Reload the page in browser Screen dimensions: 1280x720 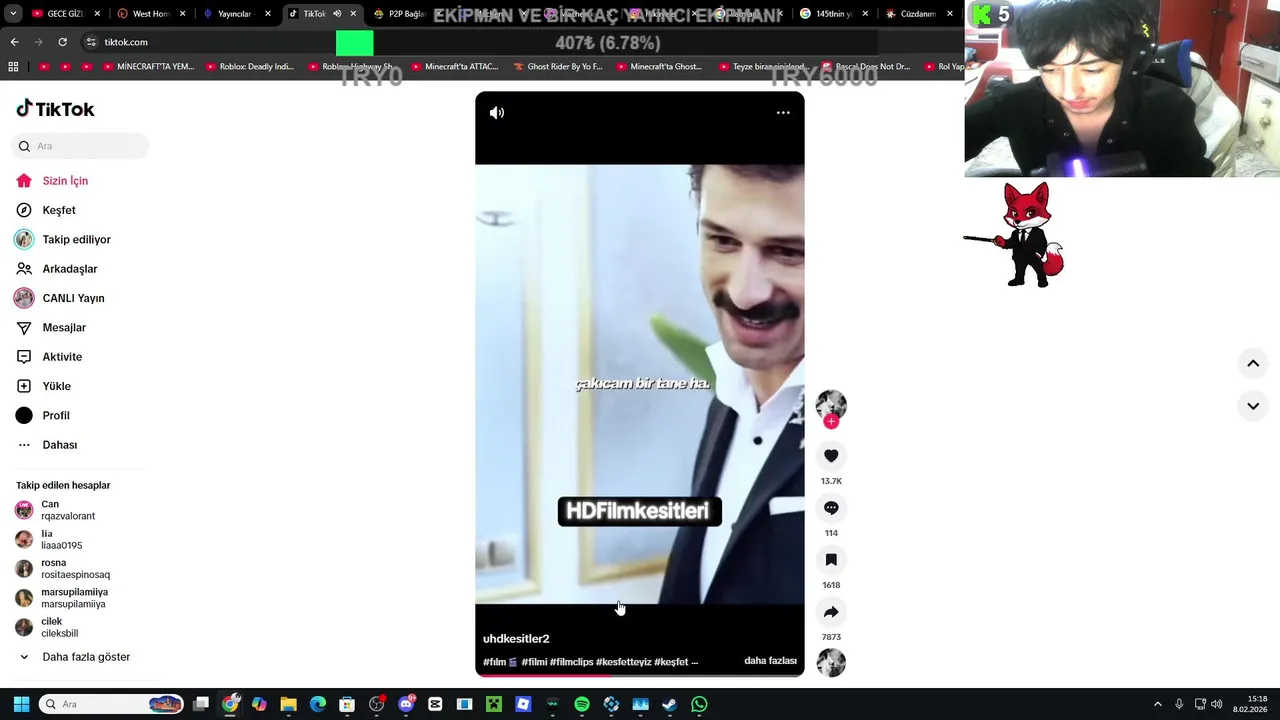[x=62, y=42]
